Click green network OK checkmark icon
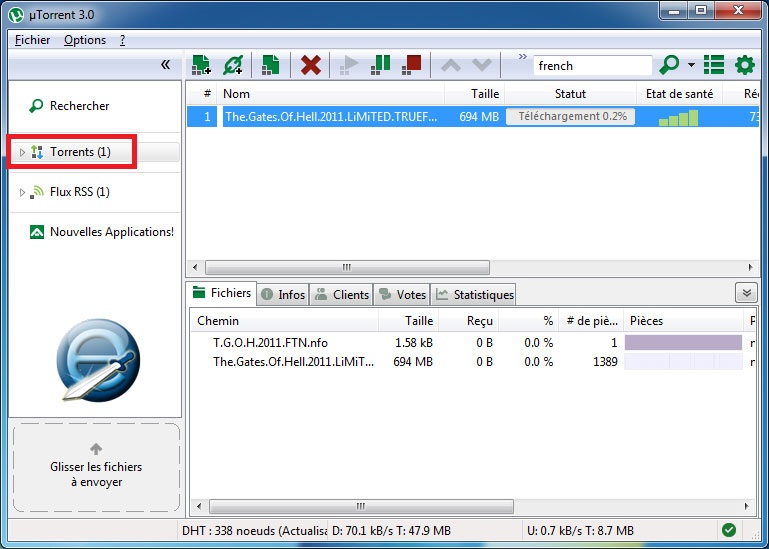 tap(729, 530)
